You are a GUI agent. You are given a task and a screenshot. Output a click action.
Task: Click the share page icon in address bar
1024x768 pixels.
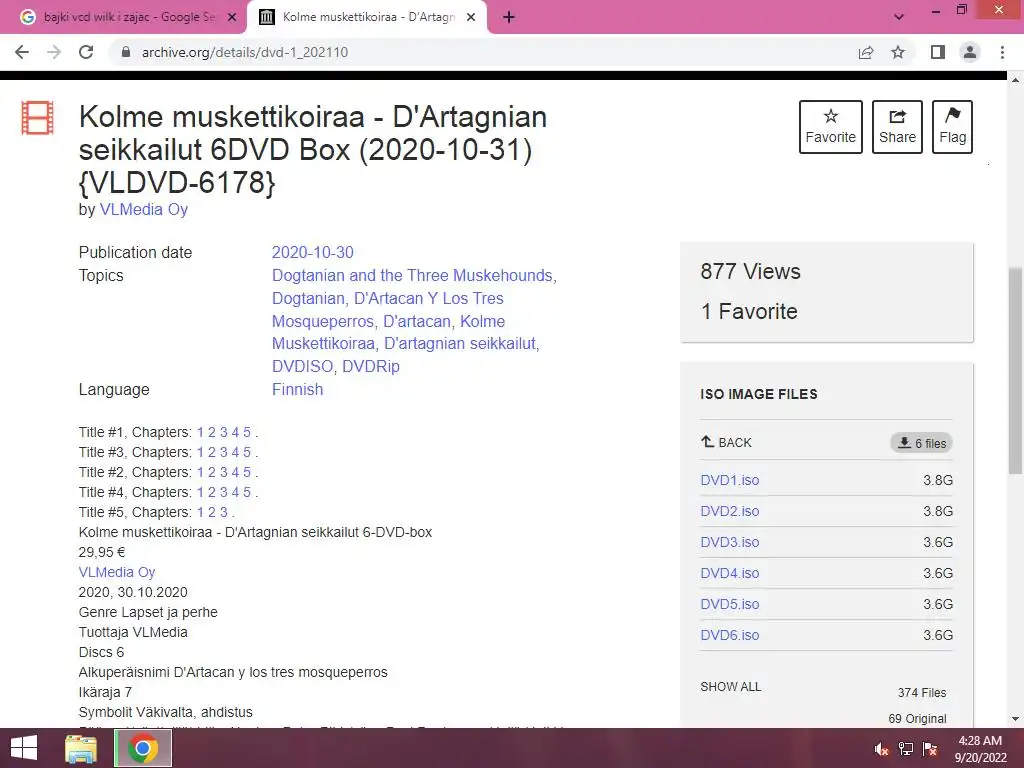pos(866,52)
